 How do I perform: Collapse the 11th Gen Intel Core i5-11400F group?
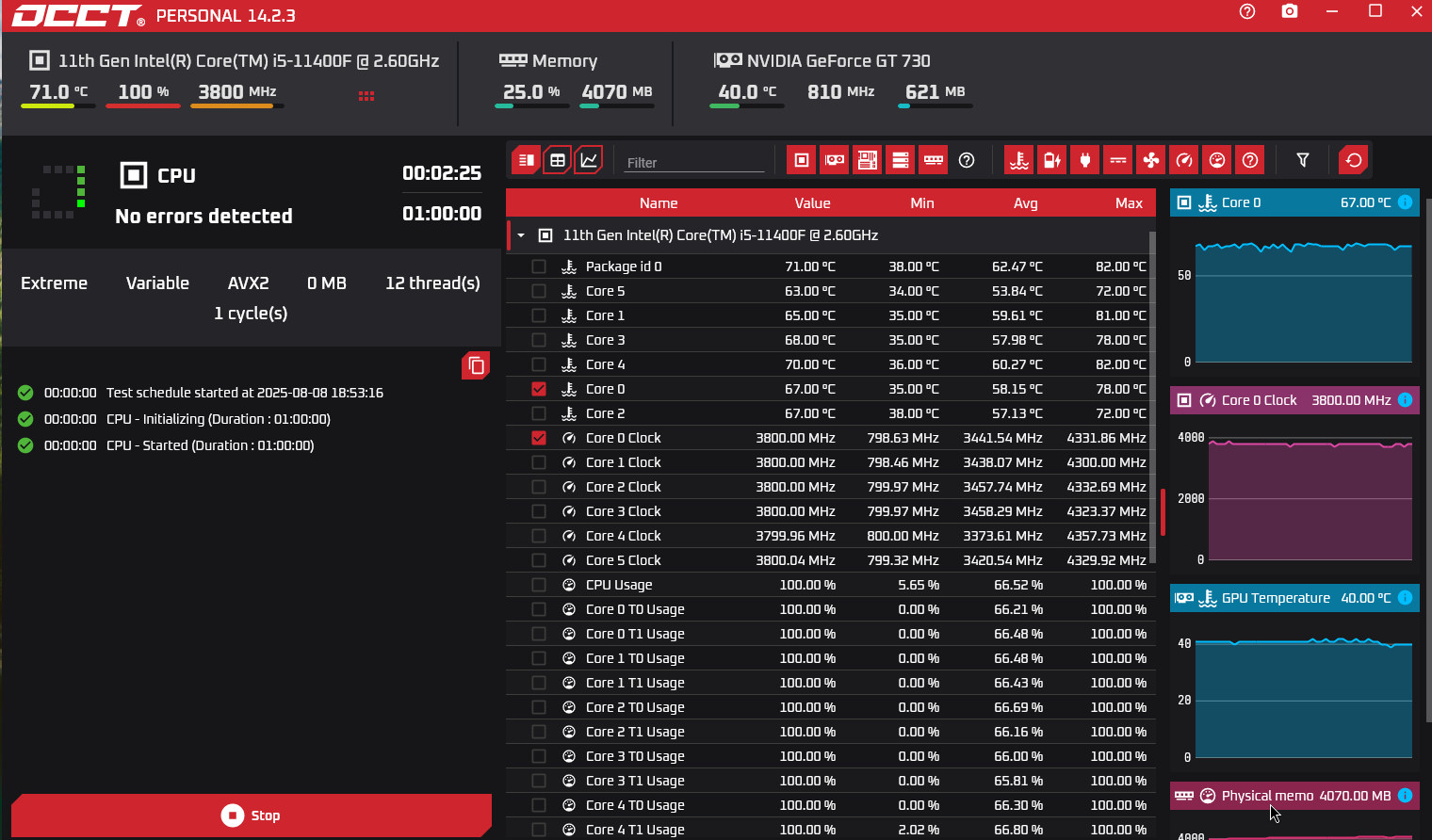(x=521, y=235)
